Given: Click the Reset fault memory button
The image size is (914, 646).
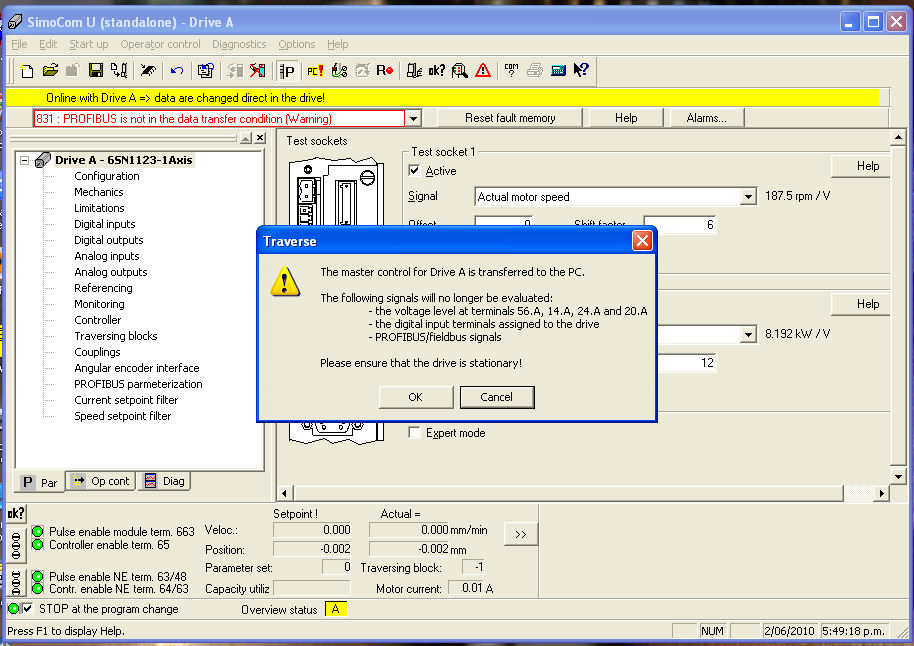Looking at the screenshot, I should [x=509, y=118].
